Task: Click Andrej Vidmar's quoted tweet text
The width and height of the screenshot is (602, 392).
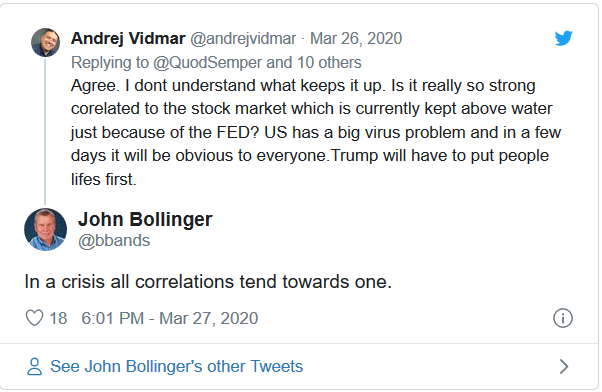Action: [316, 132]
